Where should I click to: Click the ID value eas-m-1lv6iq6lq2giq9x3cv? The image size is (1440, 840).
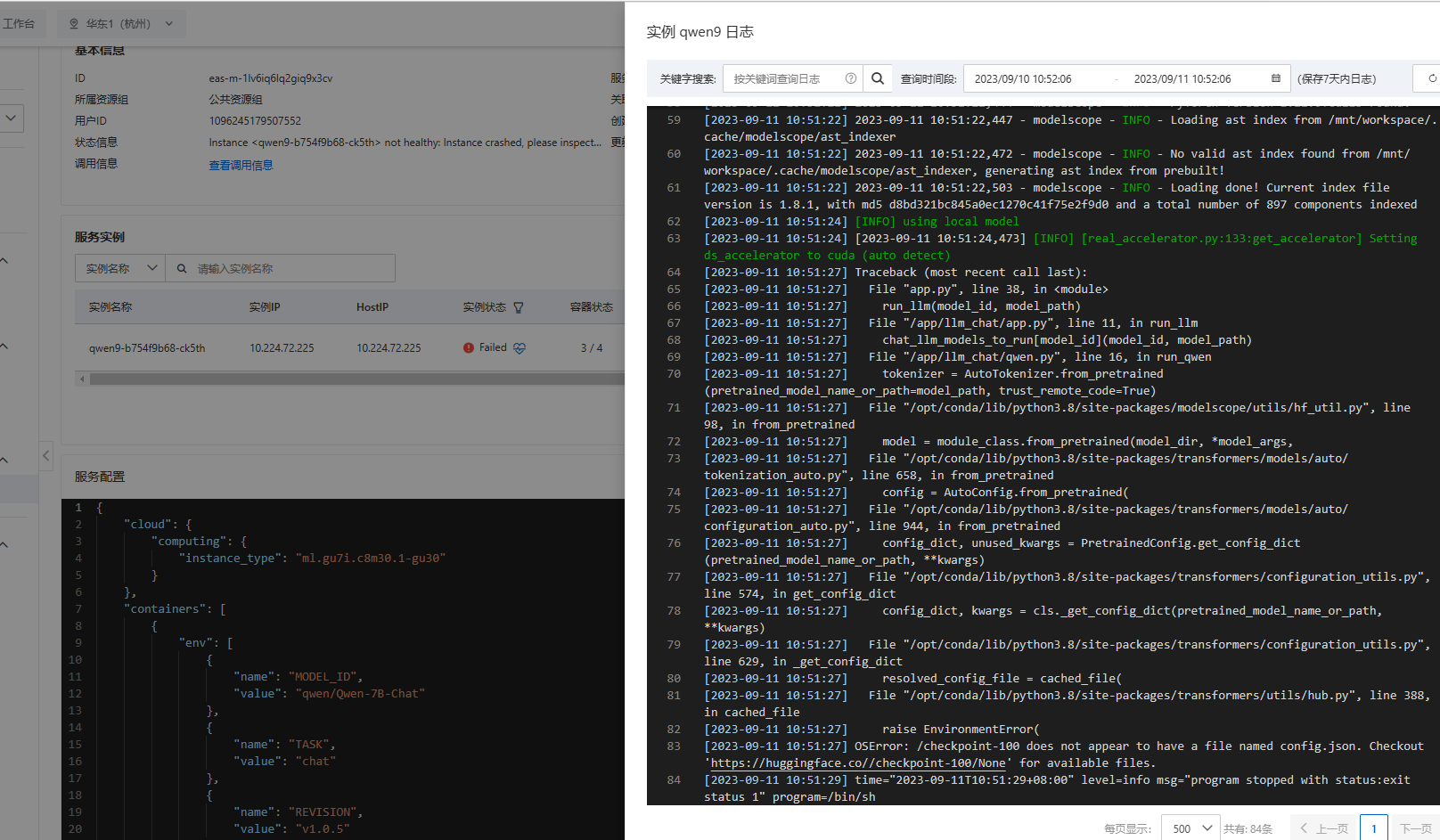(x=271, y=78)
